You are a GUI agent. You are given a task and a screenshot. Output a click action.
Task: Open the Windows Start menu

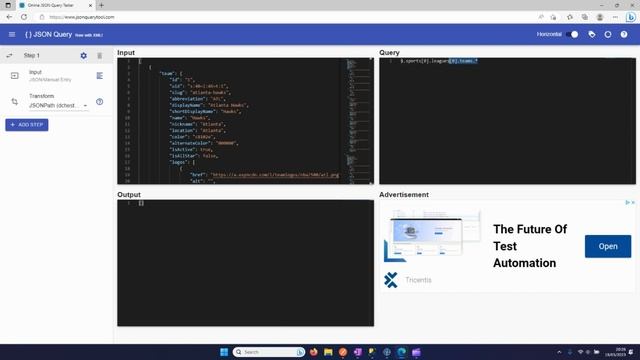(224, 352)
